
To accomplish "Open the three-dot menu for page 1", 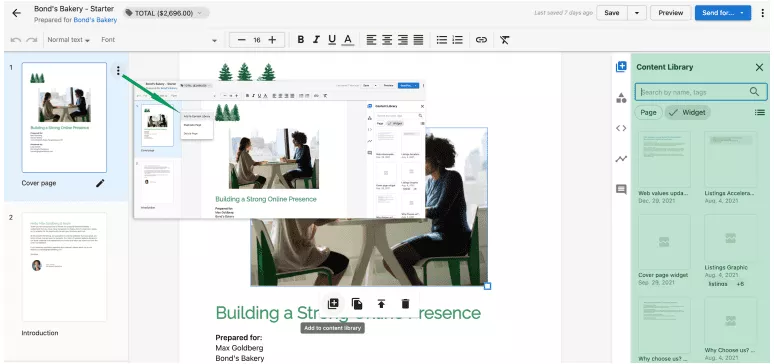I will click(118, 71).
